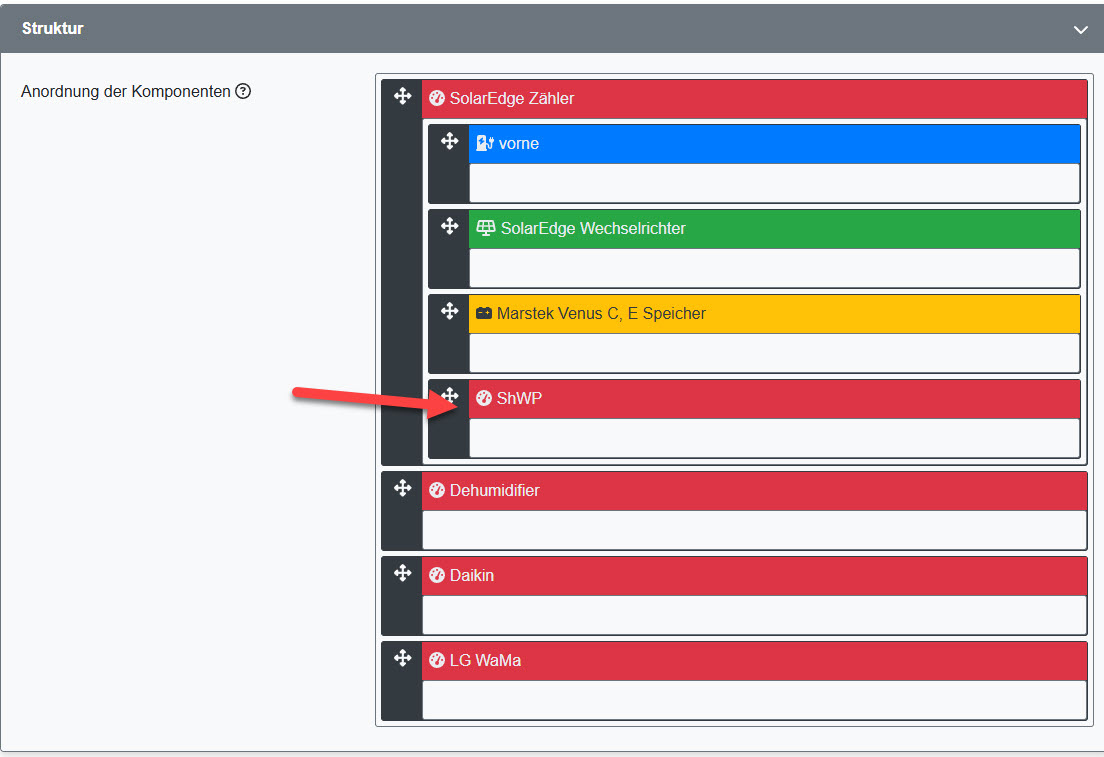This screenshot has height=757, width=1104.
Task: Select the Daikin counter label
Action: (472, 575)
